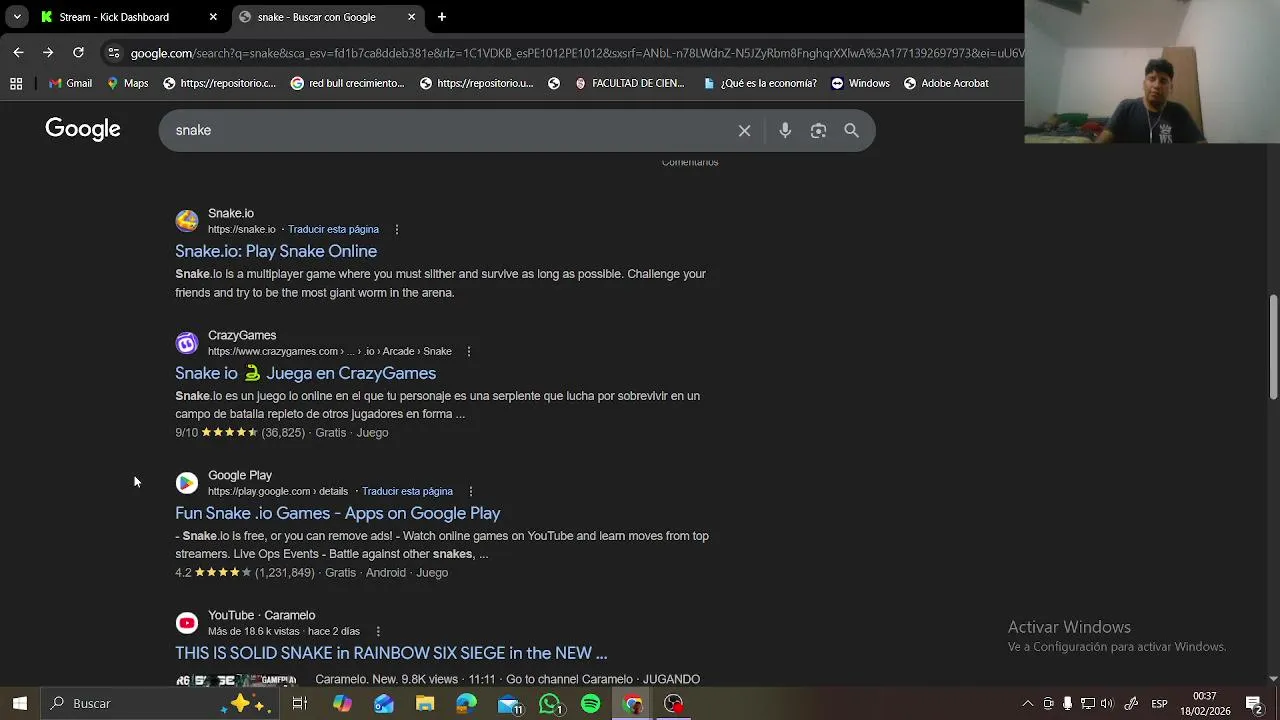
Task: View site information icon in address bar
Action: [114, 53]
